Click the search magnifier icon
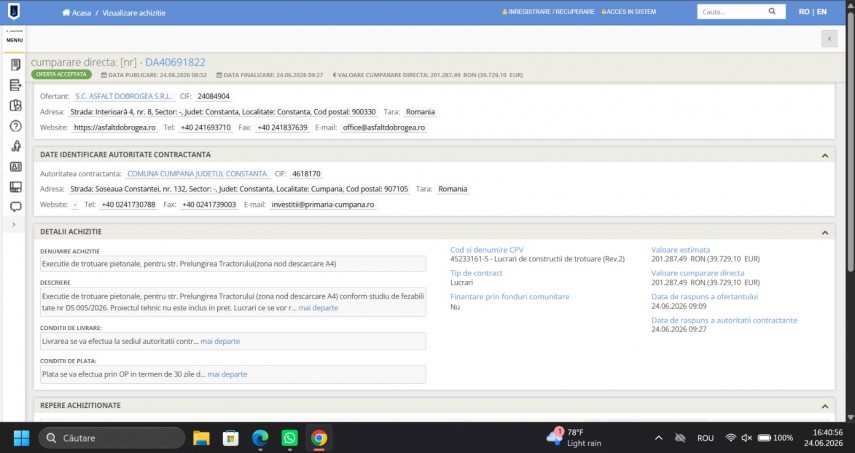The width and height of the screenshot is (855, 453). [x=772, y=11]
